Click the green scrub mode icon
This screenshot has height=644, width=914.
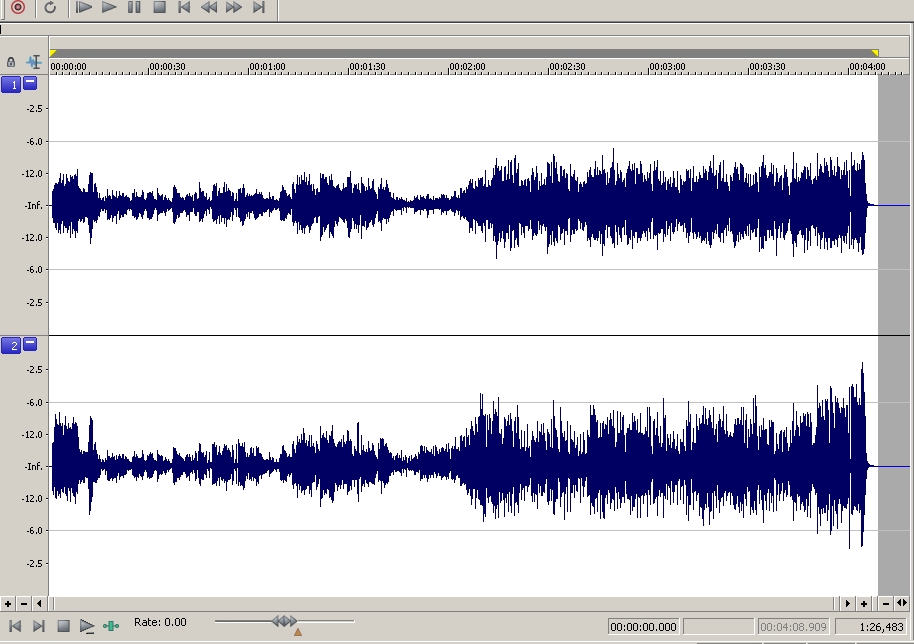click(x=111, y=626)
